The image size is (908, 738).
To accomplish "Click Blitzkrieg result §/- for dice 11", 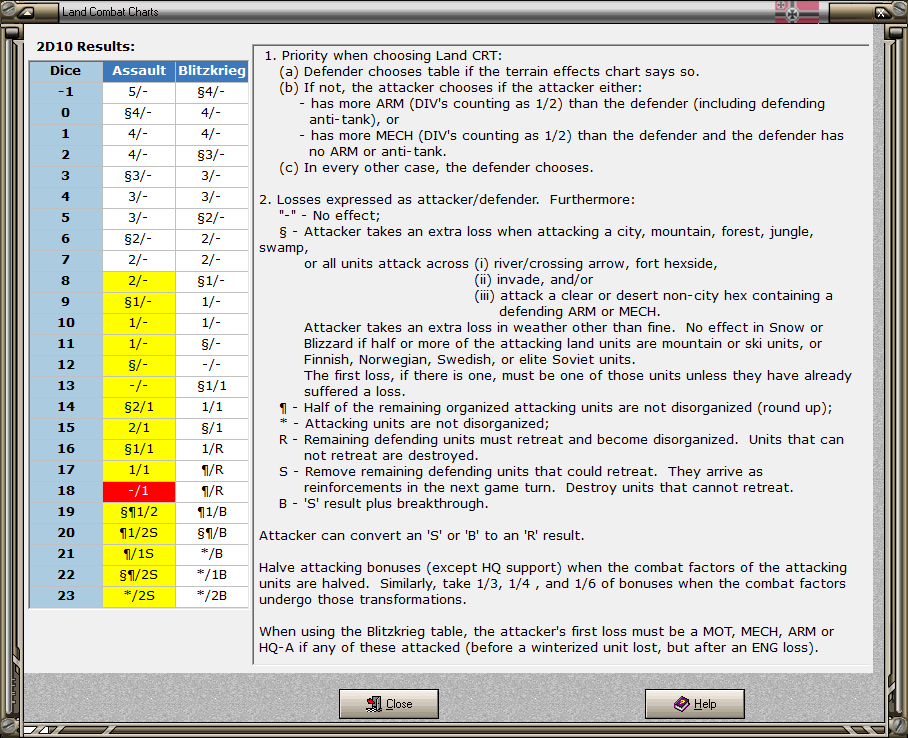I will [212, 344].
